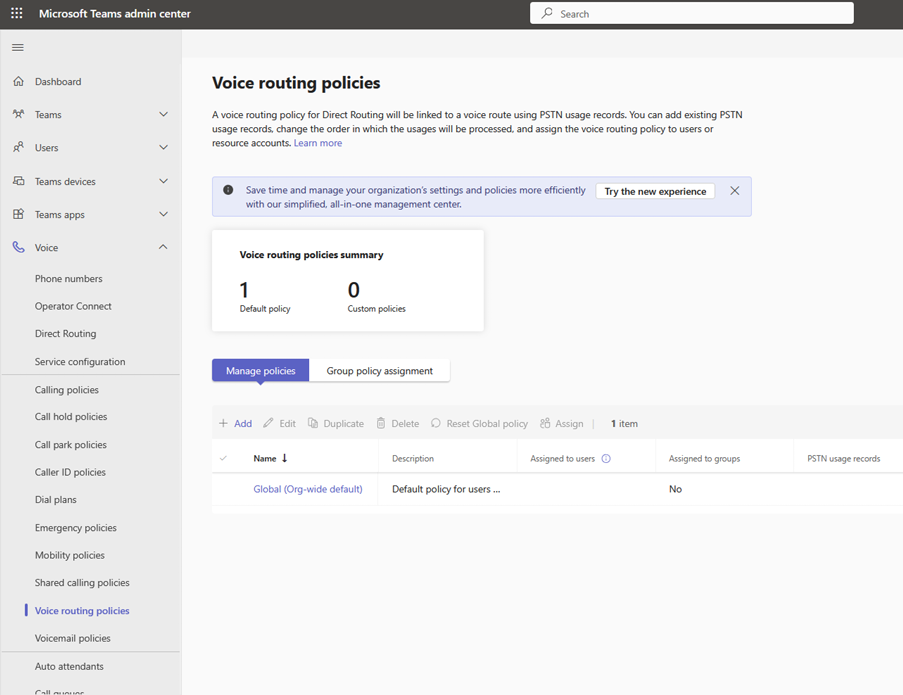903x695 pixels.
Task: Click the Teams devices icon
Action: point(18,181)
